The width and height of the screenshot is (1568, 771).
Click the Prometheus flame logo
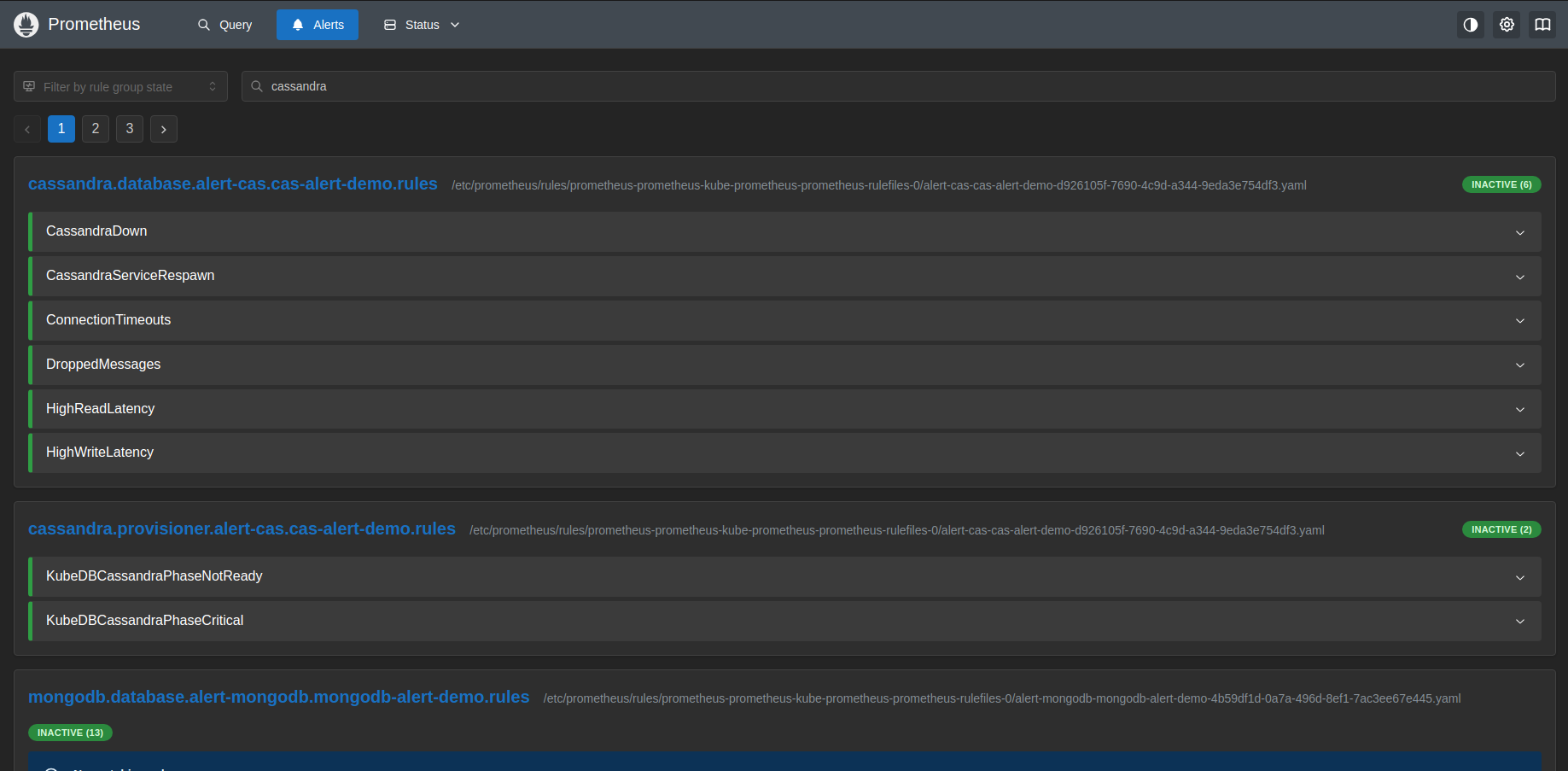coord(26,25)
